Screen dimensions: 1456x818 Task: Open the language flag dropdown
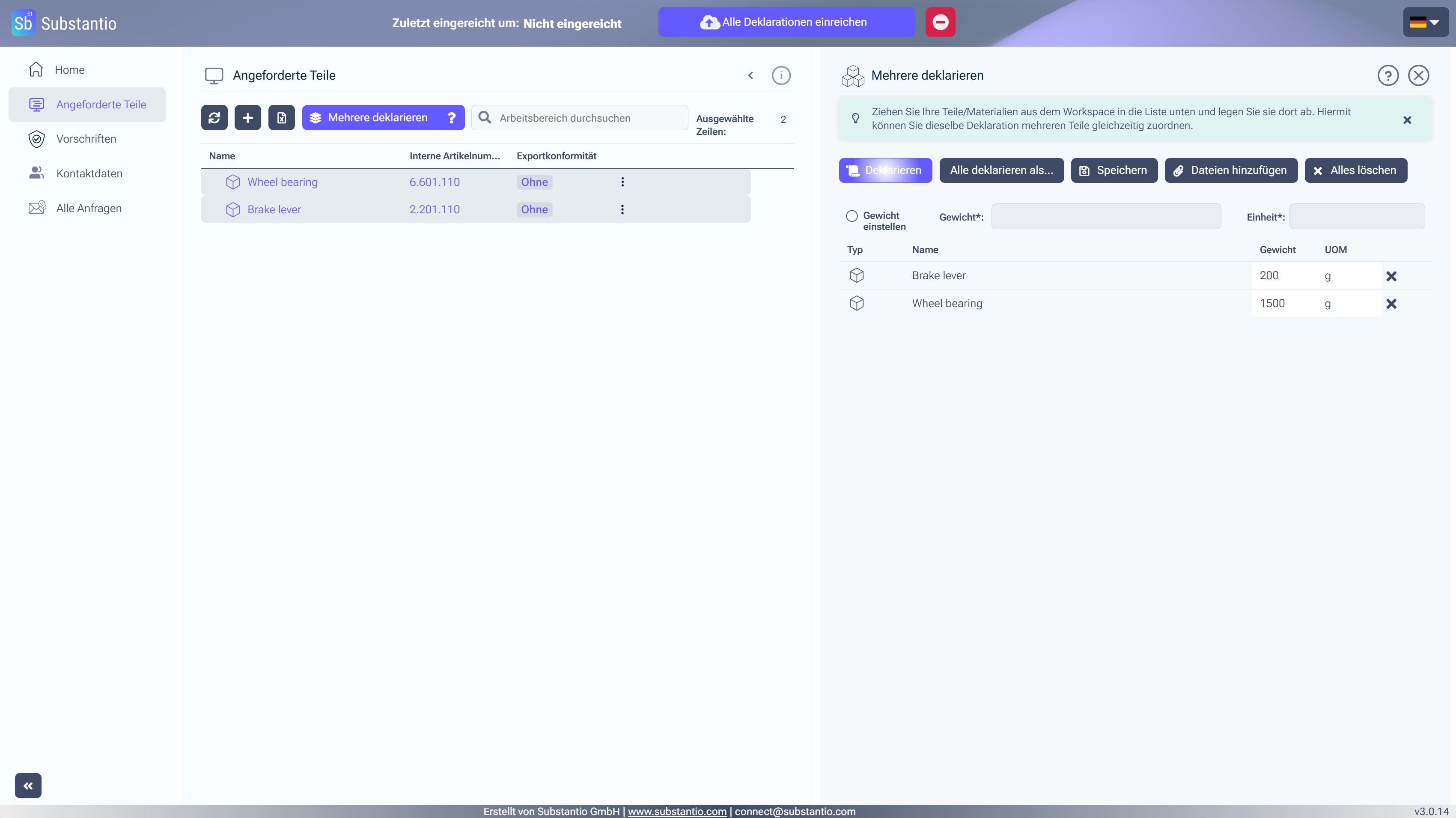coord(1425,22)
